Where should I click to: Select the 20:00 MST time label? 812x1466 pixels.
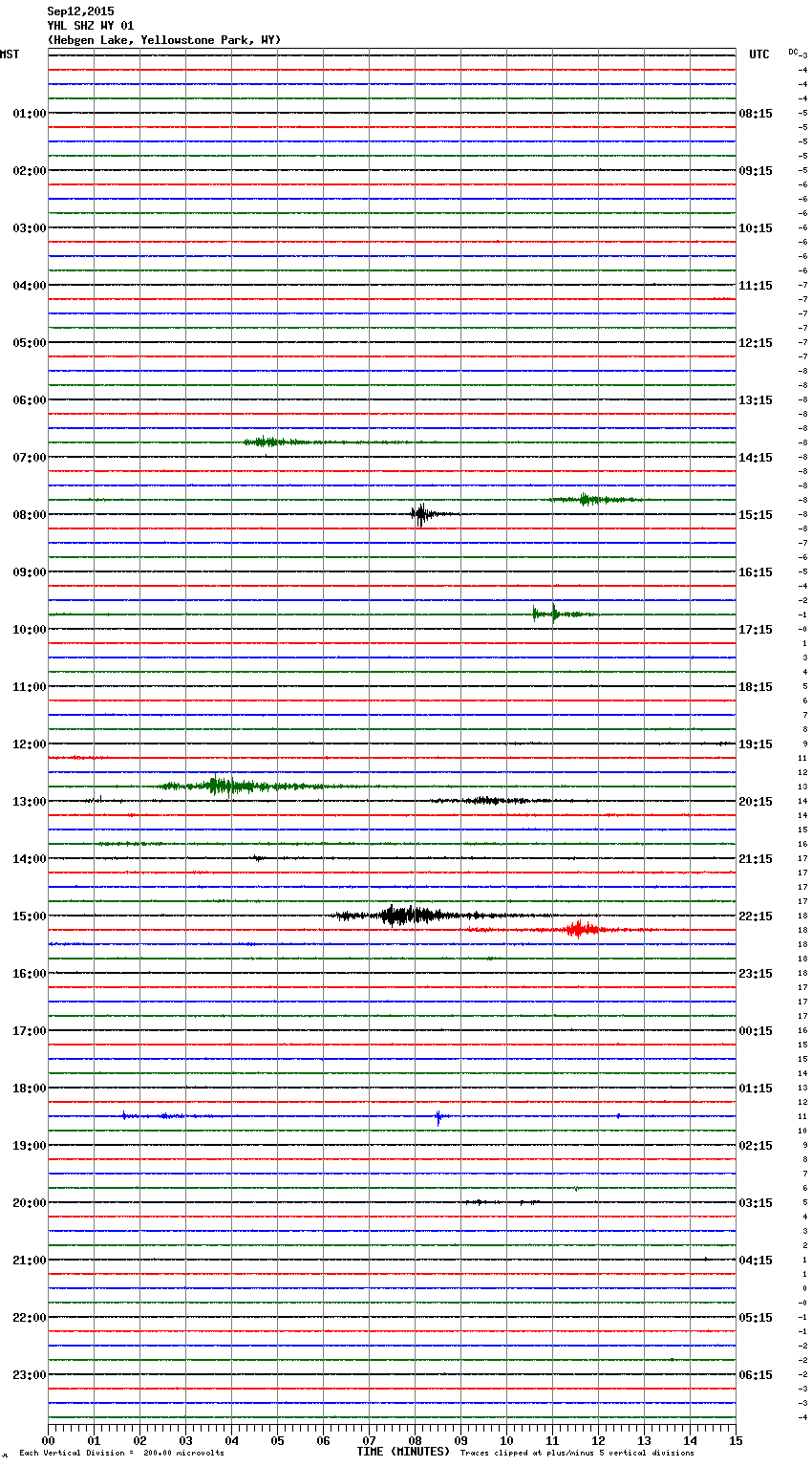click(x=30, y=1203)
